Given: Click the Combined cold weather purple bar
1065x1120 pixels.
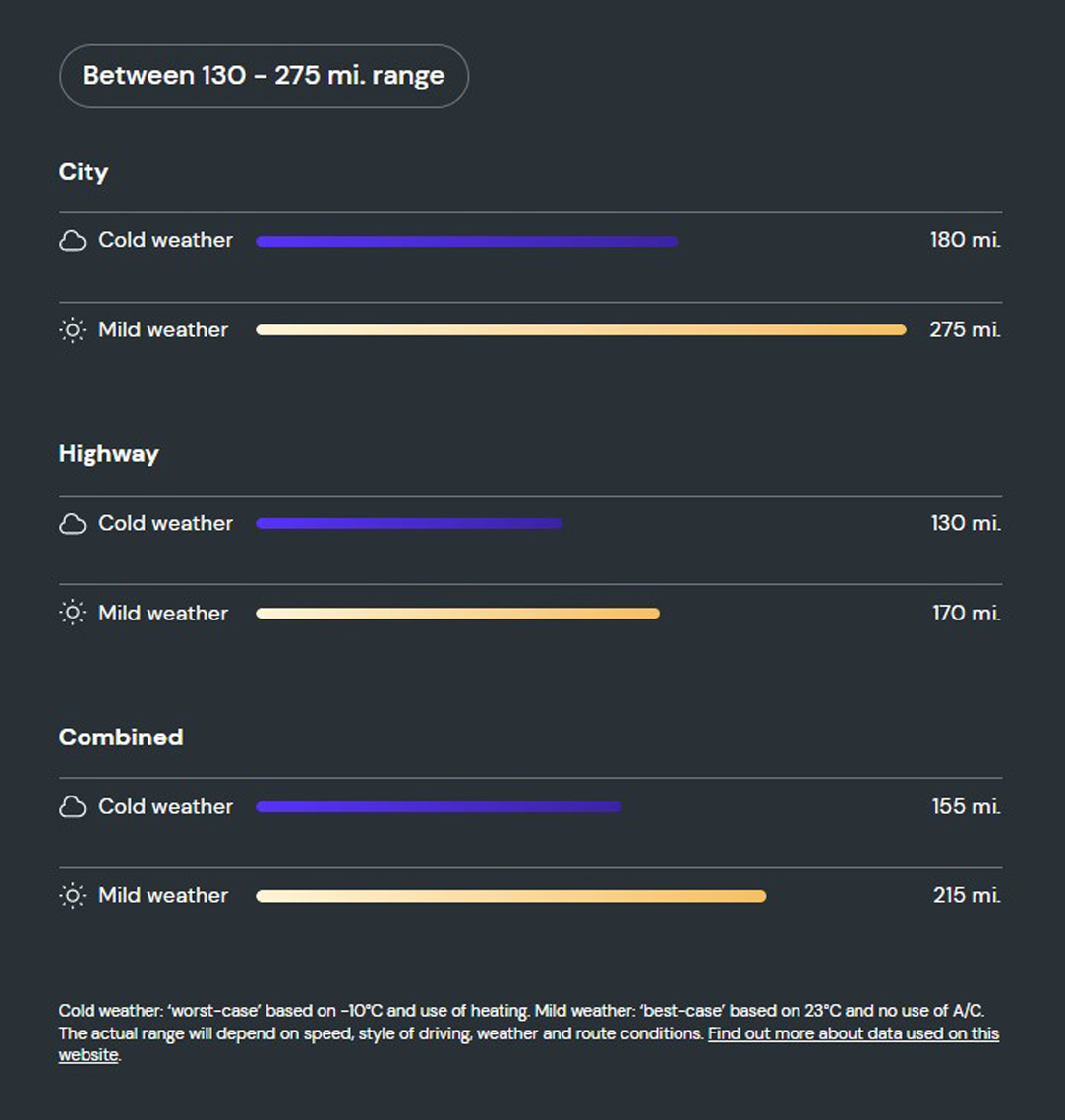Looking at the screenshot, I should (439, 807).
